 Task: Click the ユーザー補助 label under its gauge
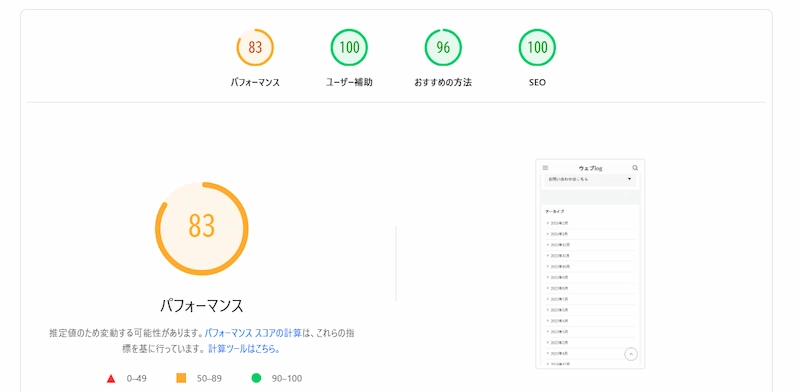click(349, 82)
